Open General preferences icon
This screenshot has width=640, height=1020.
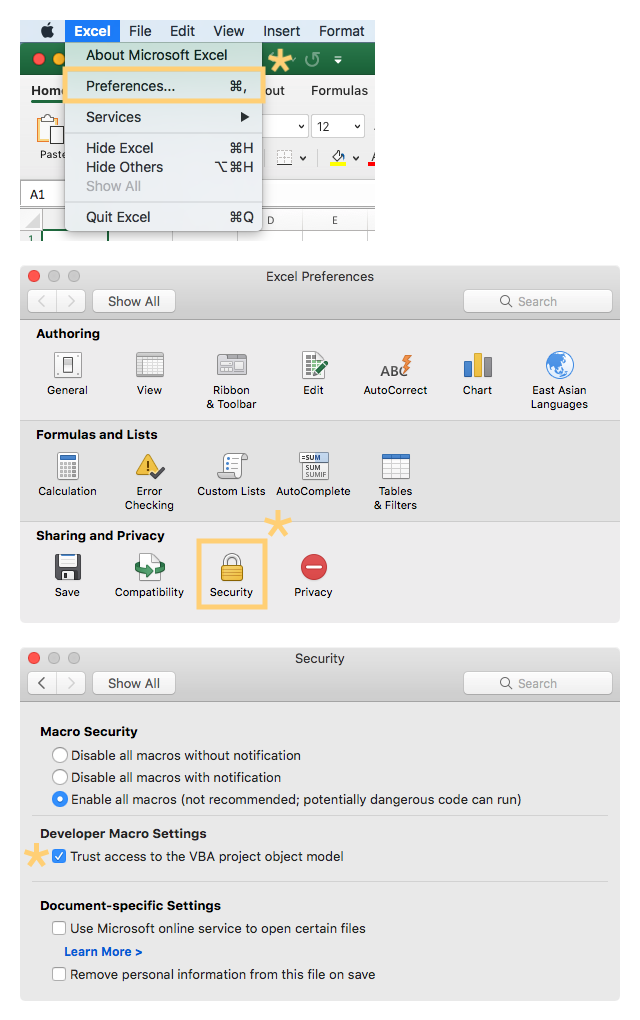click(x=68, y=365)
